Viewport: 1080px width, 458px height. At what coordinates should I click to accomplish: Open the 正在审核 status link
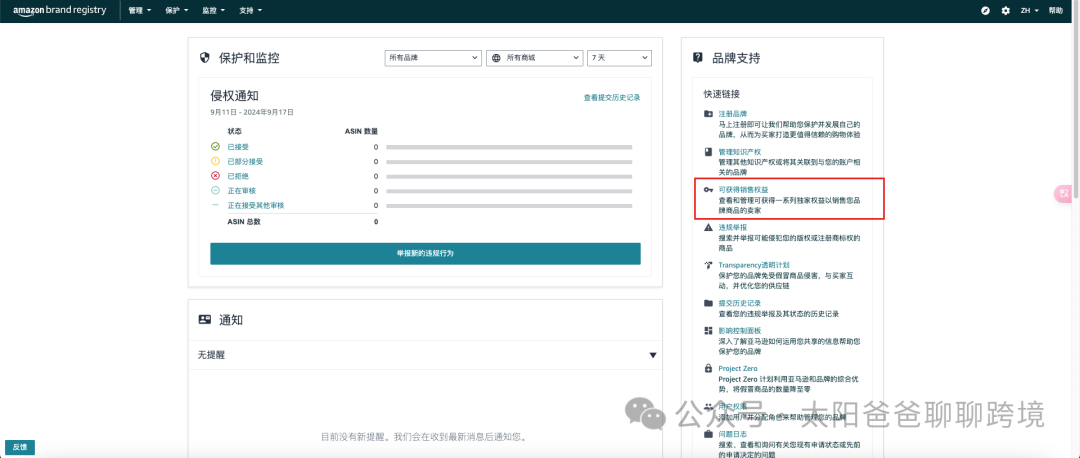pyautogui.click(x=242, y=190)
